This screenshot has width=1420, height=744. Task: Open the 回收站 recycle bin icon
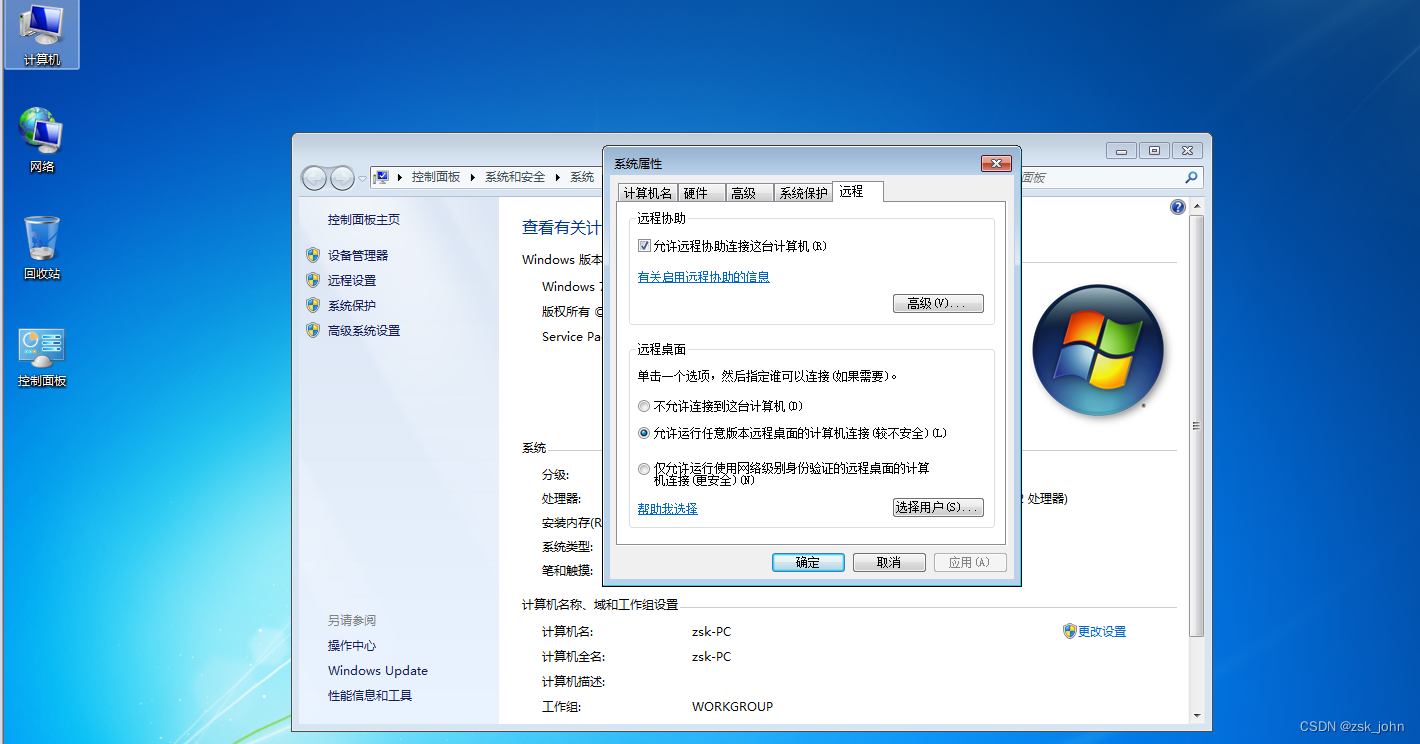tap(41, 248)
